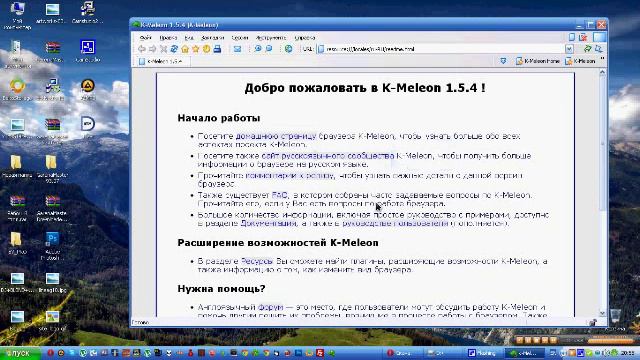The height and width of the screenshot is (360, 640).
Task: Click the taskbar clock showing 20:55
Action: 628,353
